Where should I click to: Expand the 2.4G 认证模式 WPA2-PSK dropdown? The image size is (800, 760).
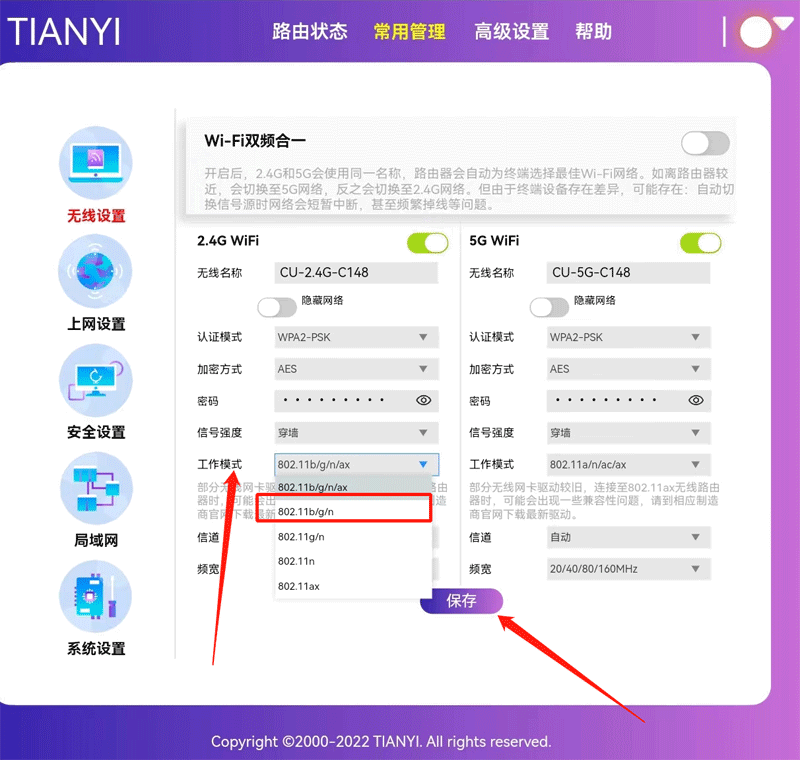pos(356,337)
